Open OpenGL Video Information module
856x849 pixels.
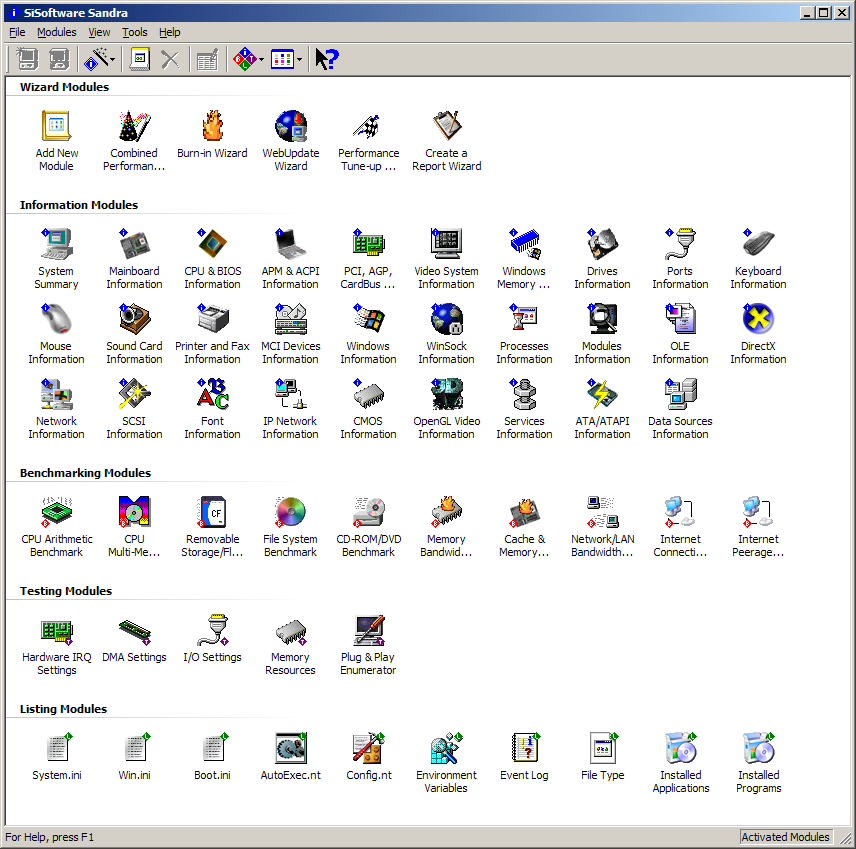coord(447,408)
